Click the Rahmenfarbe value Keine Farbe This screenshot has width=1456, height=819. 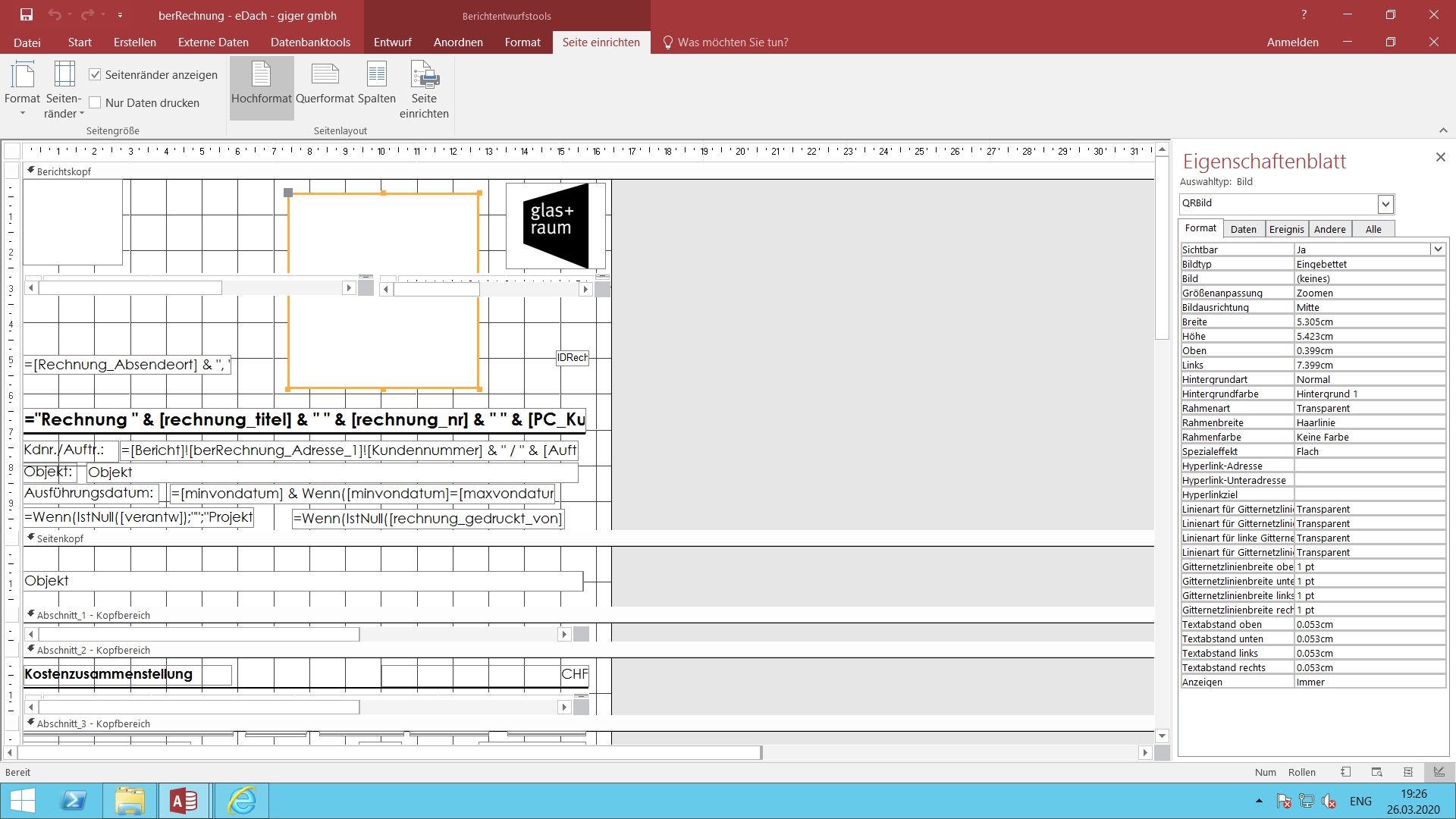(x=1370, y=437)
